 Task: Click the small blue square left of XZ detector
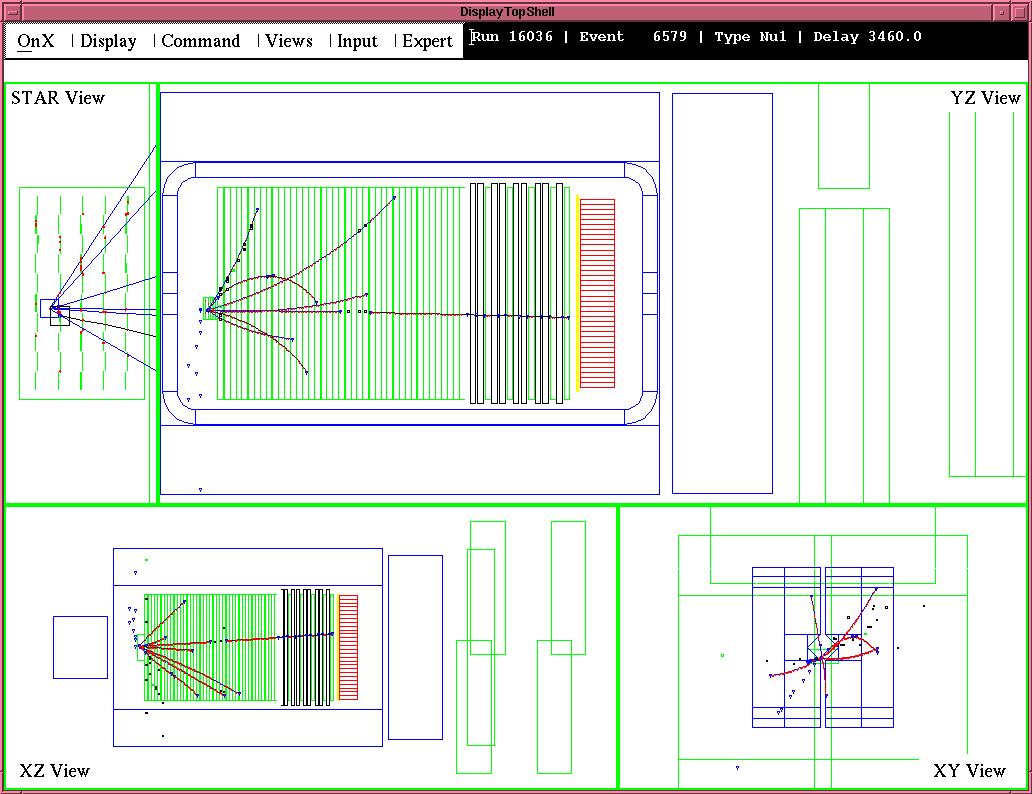coord(80,647)
